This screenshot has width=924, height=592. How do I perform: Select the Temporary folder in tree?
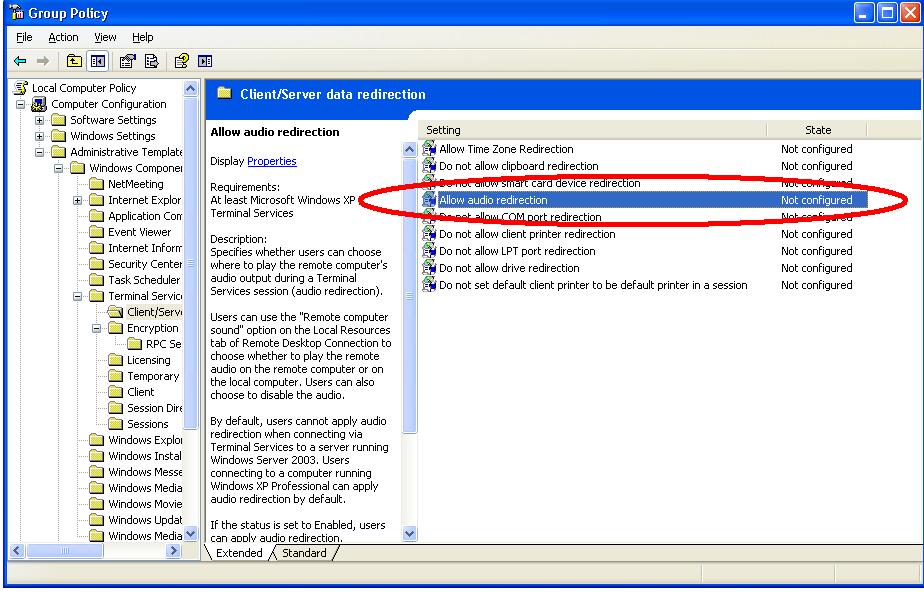(x=153, y=376)
